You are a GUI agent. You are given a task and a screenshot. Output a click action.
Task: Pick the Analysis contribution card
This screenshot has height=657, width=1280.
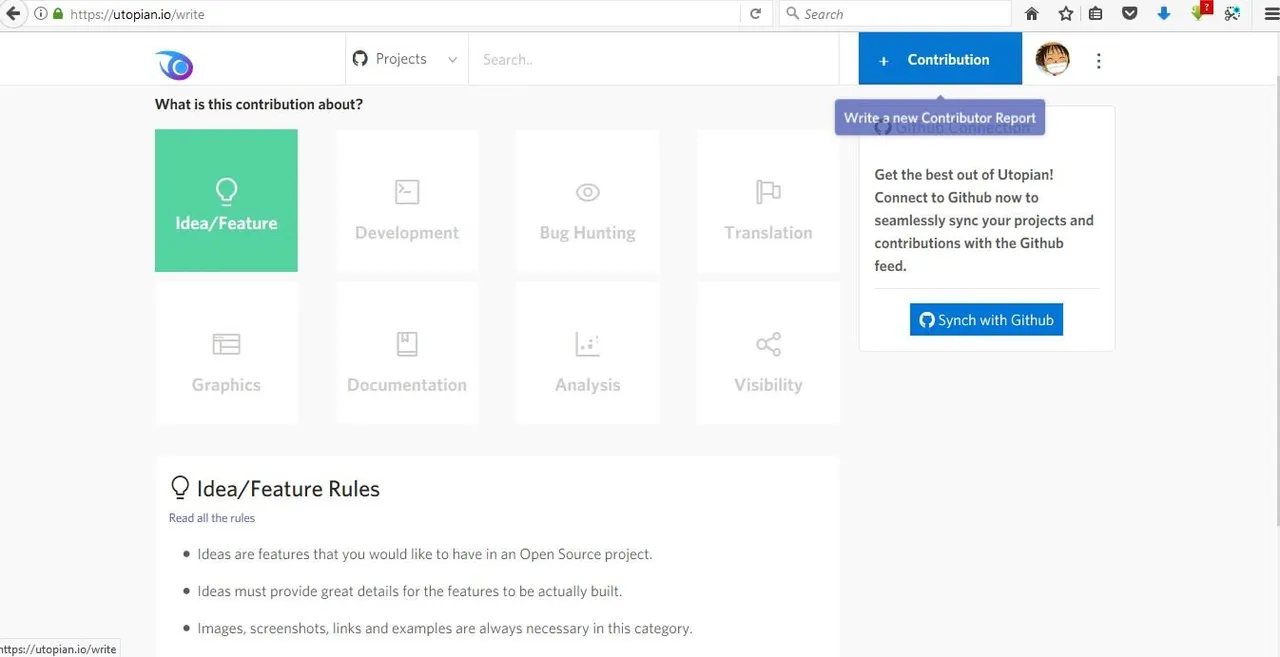pyautogui.click(x=587, y=353)
